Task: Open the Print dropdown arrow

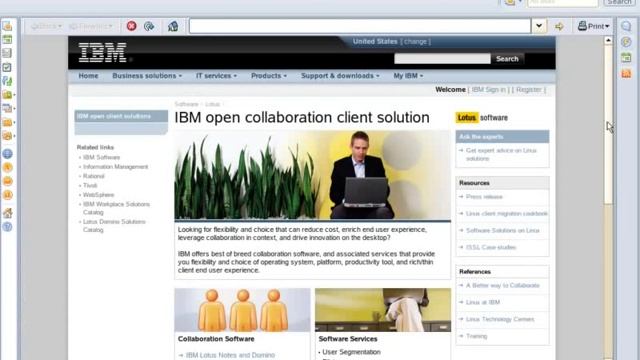Action: 607,27
